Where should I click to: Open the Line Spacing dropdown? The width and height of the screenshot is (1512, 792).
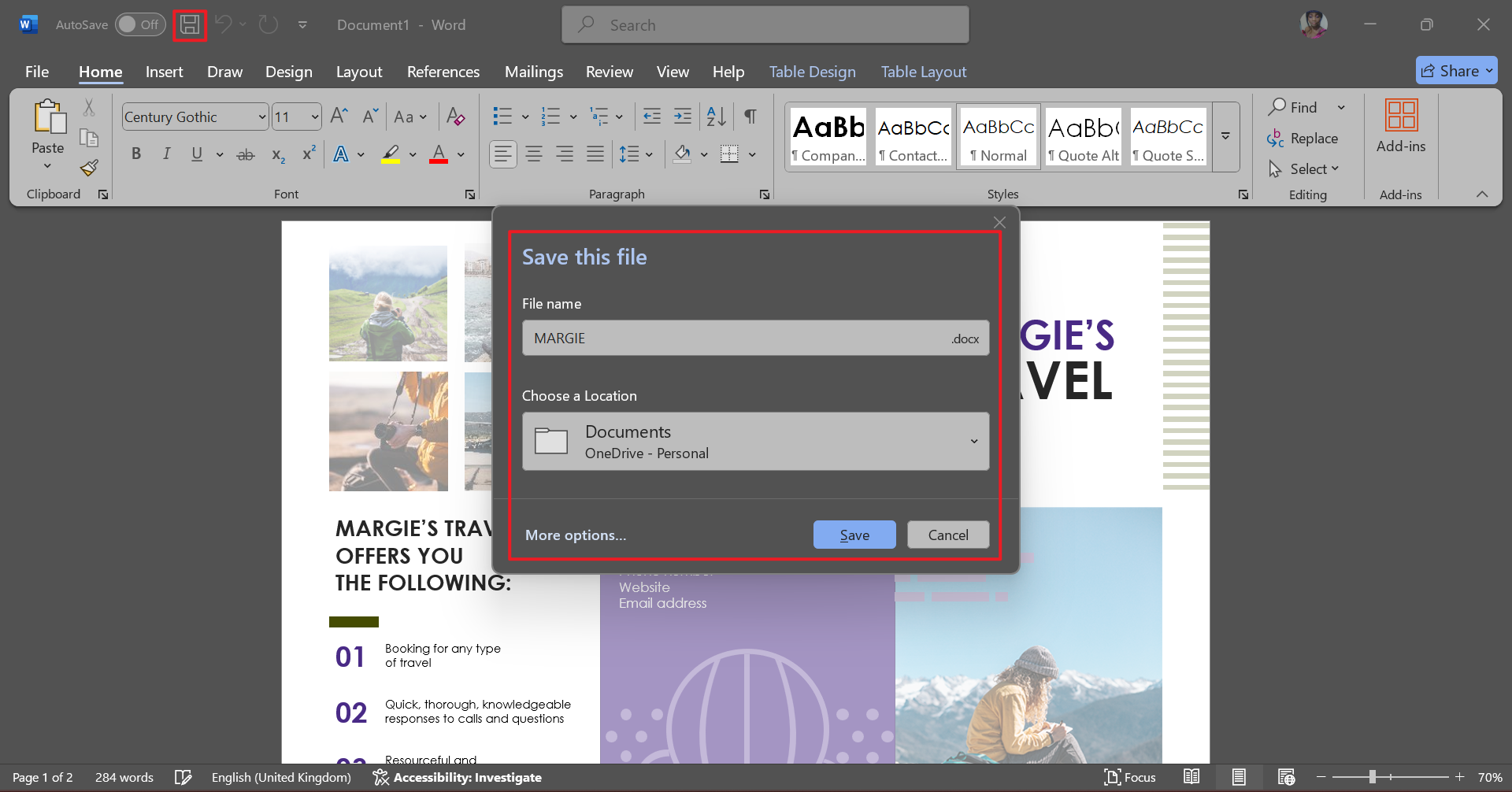coord(648,154)
